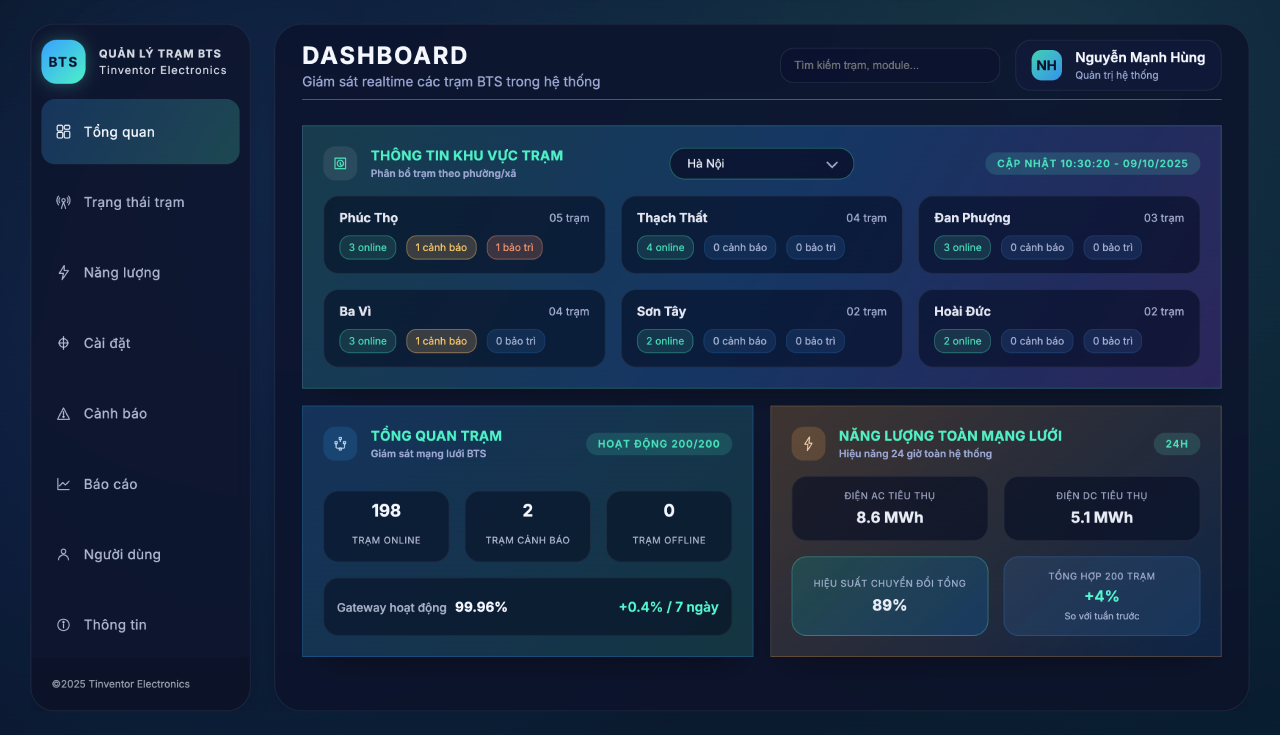Click the BTS logo icon in sidebar

coord(63,62)
